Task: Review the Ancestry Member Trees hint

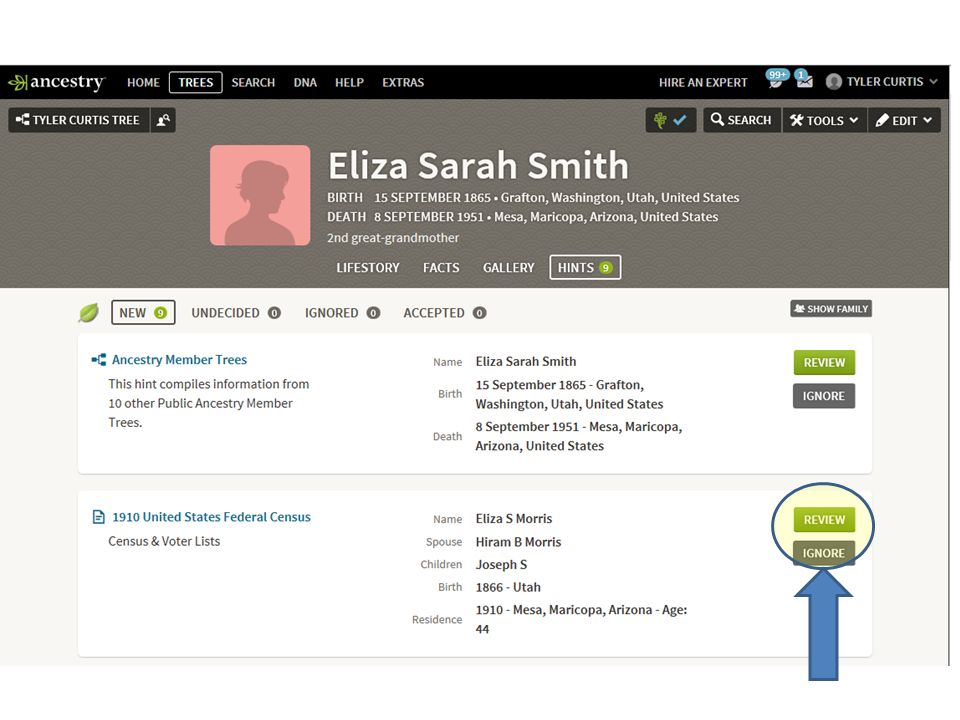Action: [x=824, y=362]
